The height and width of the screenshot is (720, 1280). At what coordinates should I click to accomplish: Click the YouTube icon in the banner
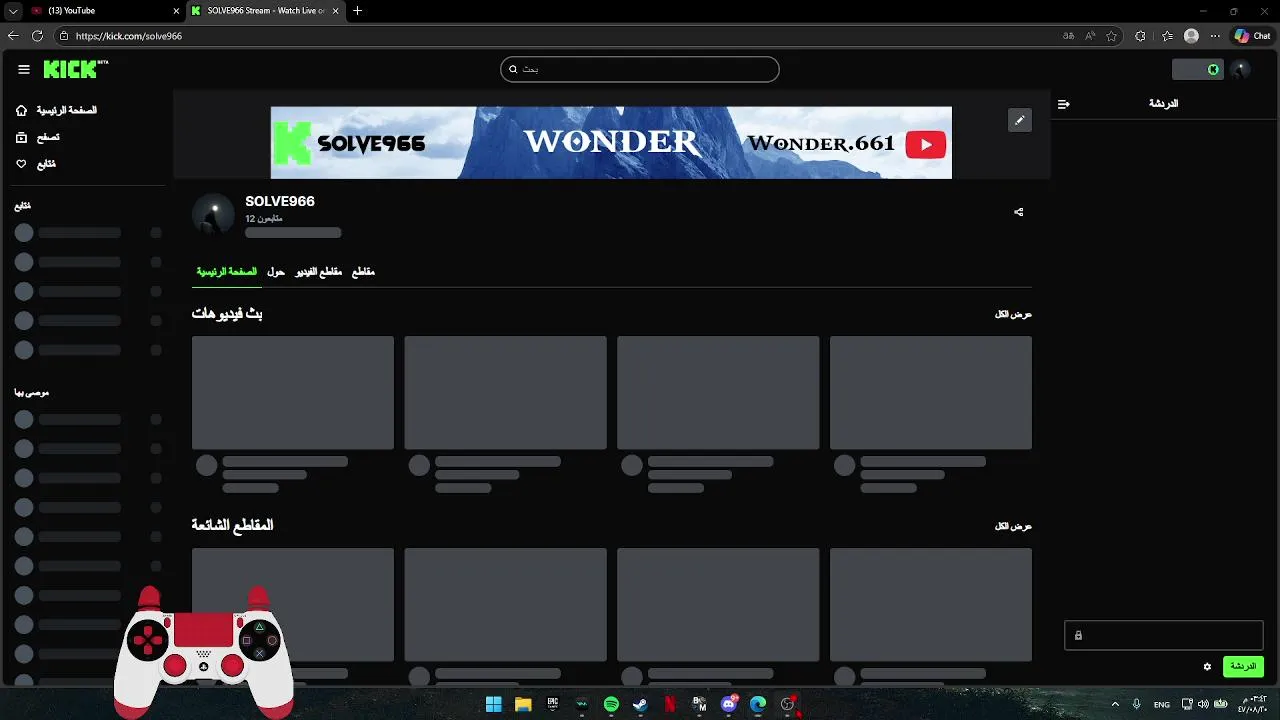[x=926, y=145]
